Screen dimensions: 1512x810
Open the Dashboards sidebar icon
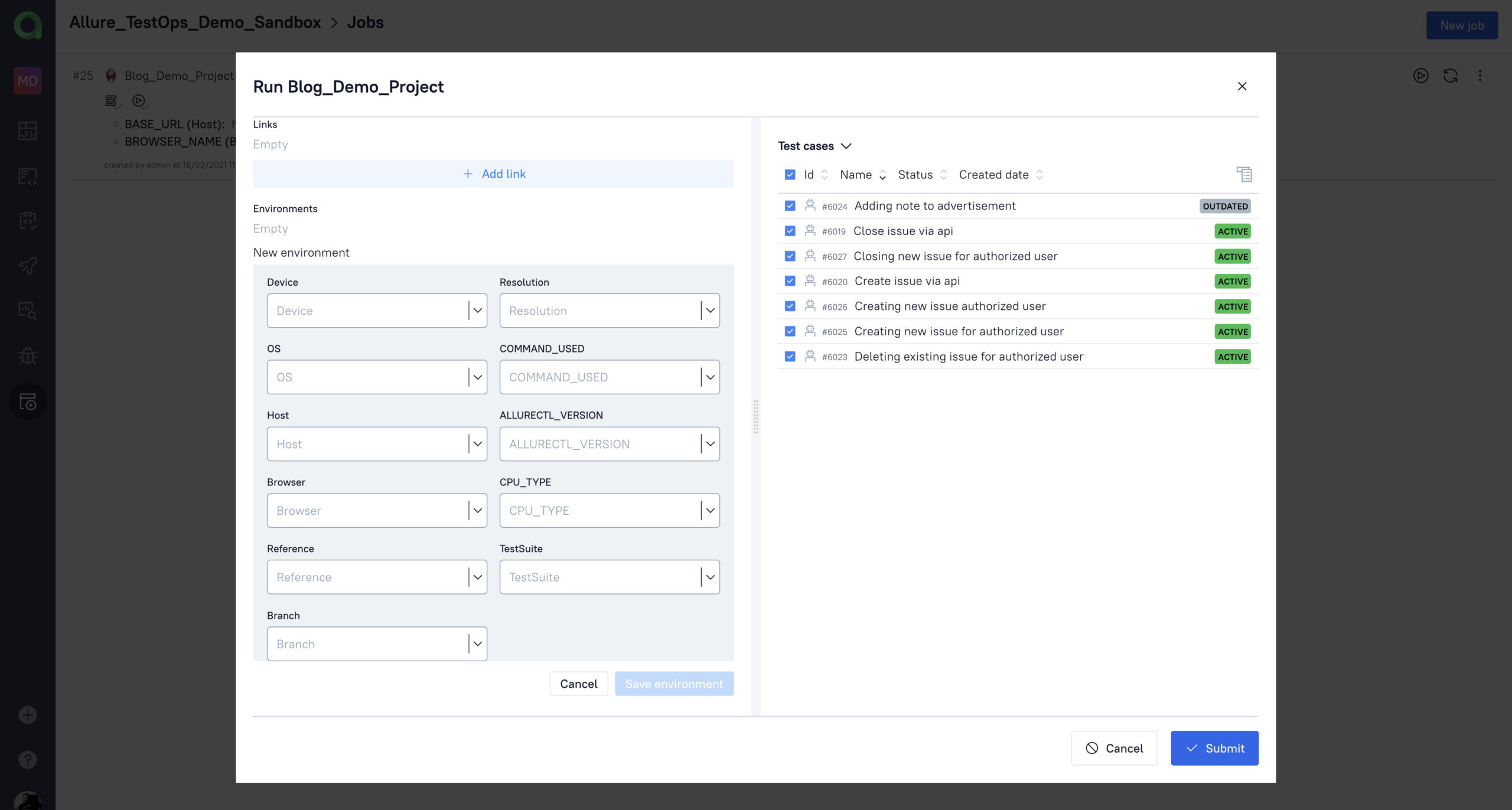(x=27, y=130)
